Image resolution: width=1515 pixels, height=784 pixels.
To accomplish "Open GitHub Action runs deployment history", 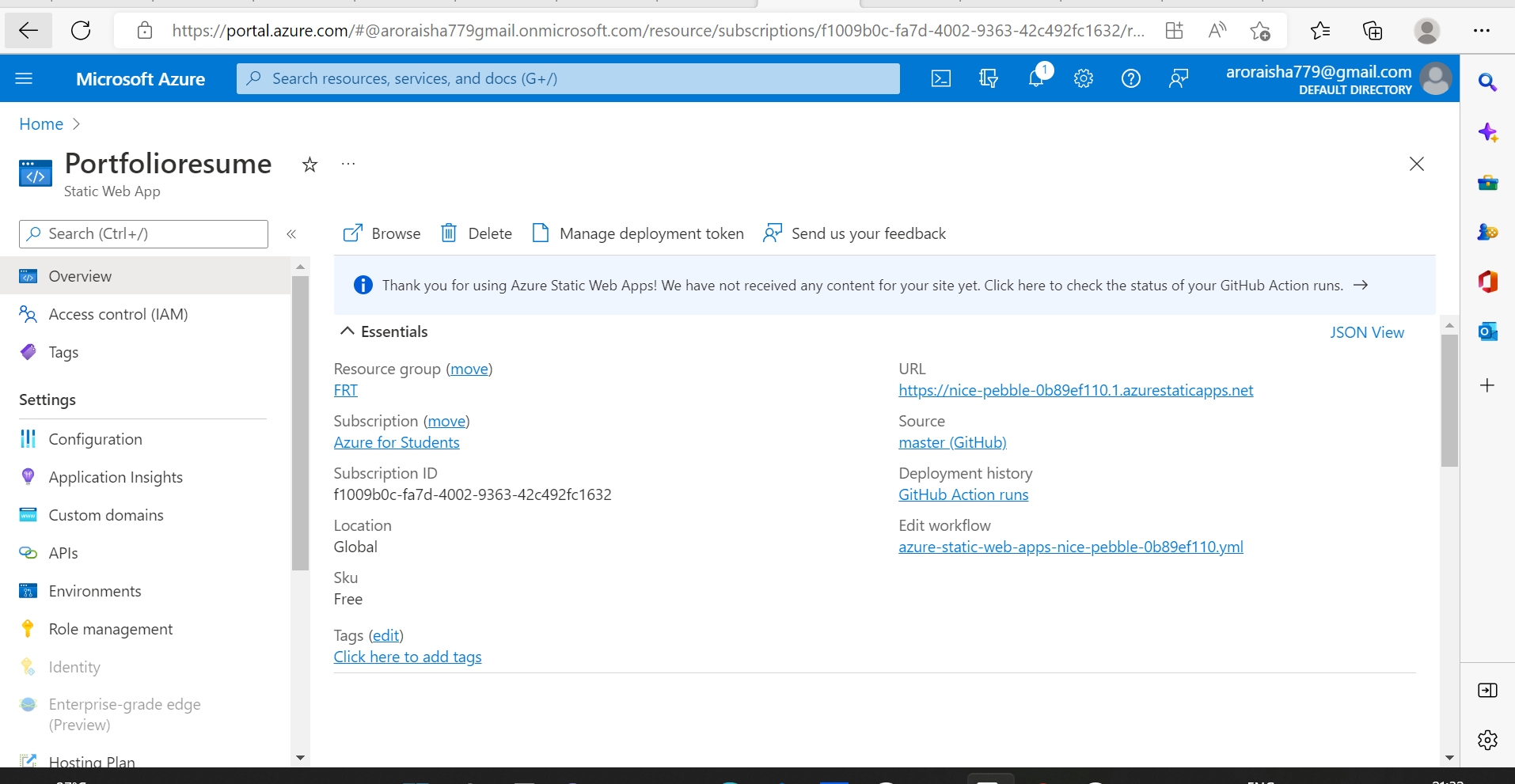I will pyautogui.click(x=963, y=494).
